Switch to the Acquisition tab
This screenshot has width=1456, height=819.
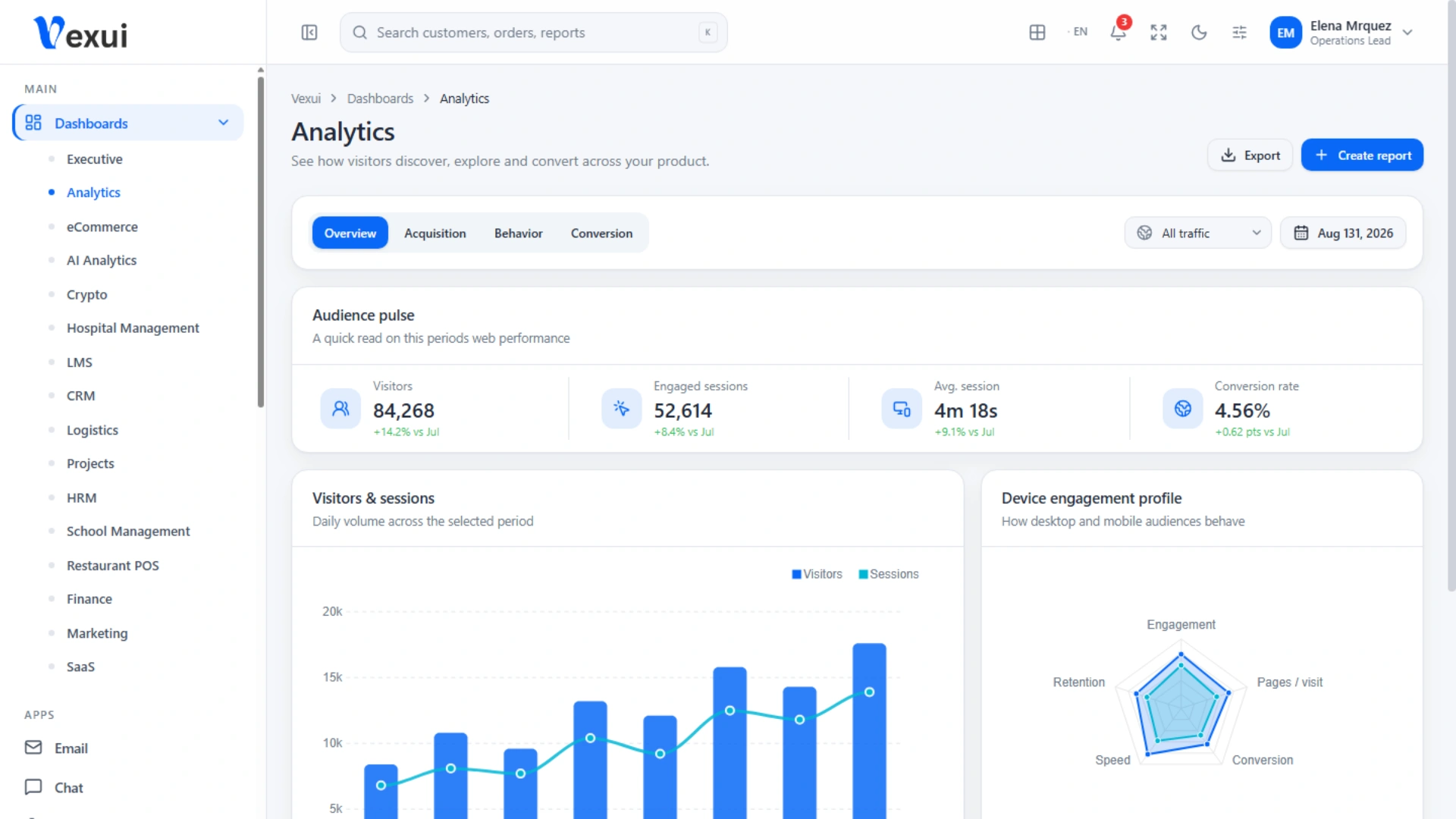pos(435,233)
